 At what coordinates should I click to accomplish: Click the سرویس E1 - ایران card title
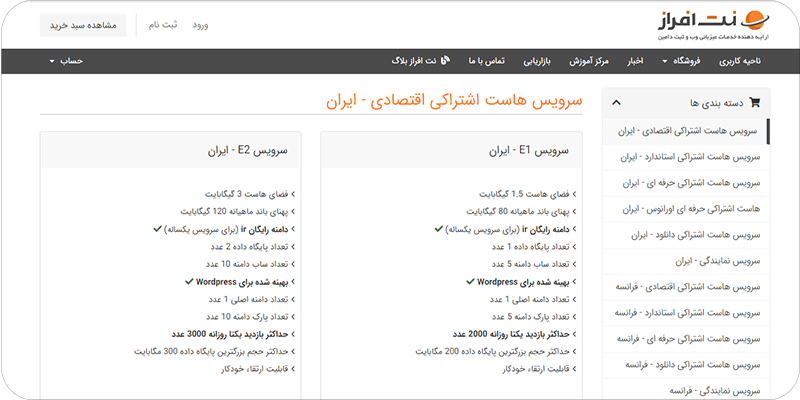(529, 151)
